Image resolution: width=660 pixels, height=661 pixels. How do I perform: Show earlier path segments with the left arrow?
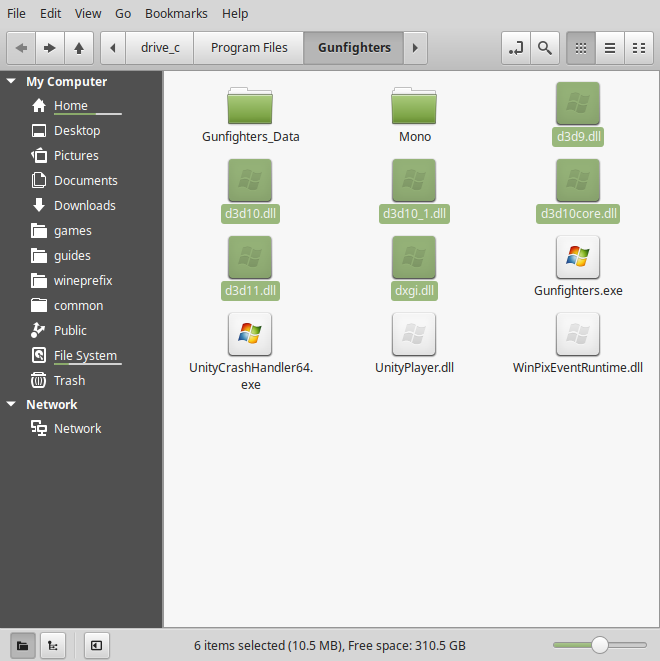coord(113,48)
